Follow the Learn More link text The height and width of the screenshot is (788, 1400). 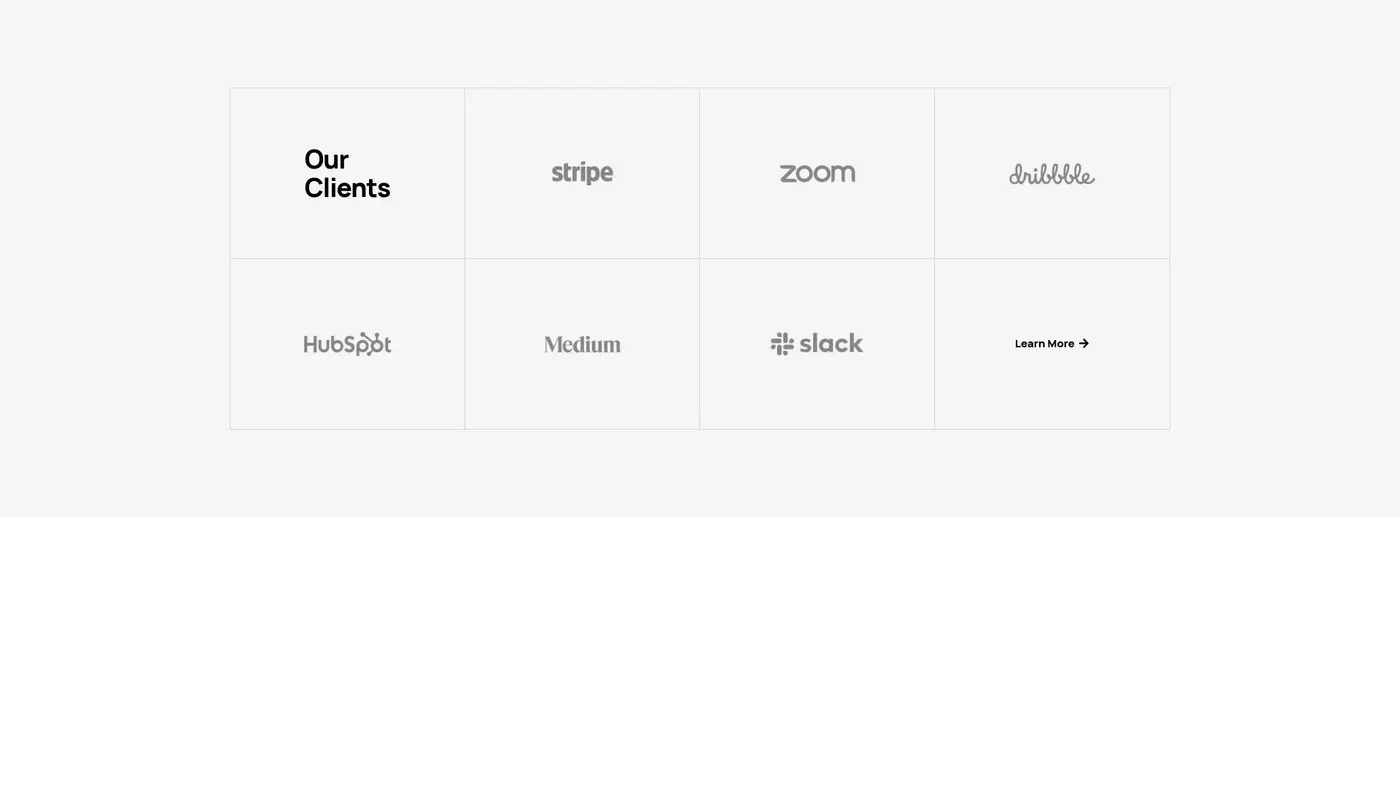[x=1045, y=344]
